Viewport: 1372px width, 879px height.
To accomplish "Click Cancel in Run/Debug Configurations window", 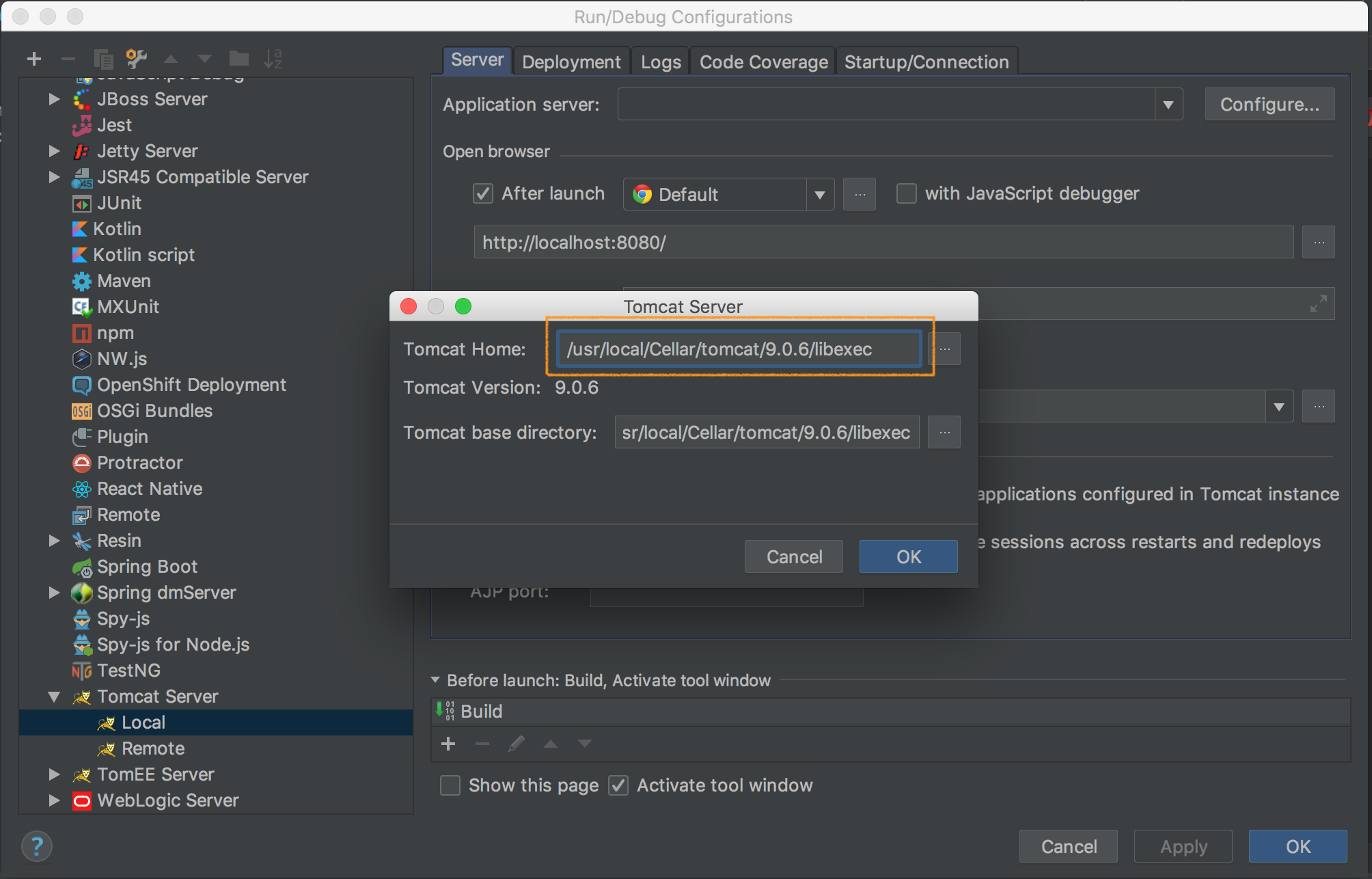I will point(1069,847).
